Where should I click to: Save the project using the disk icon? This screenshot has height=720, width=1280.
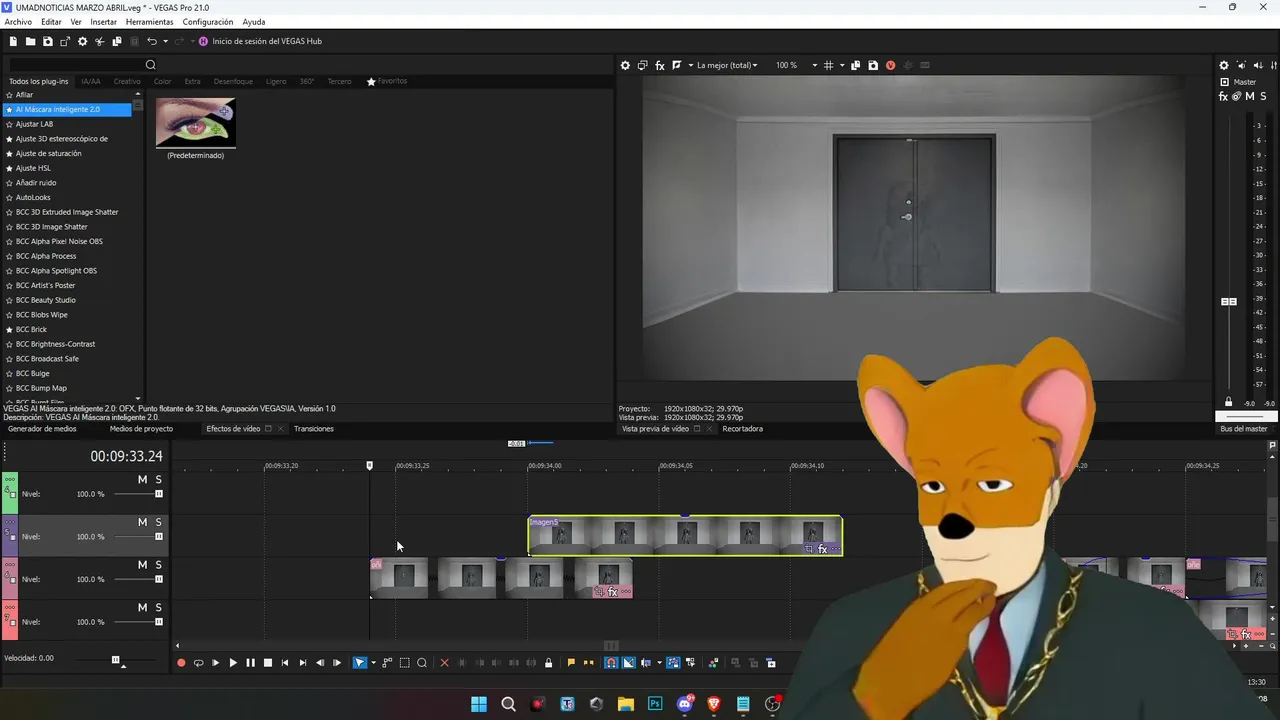[x=47, y=41]
